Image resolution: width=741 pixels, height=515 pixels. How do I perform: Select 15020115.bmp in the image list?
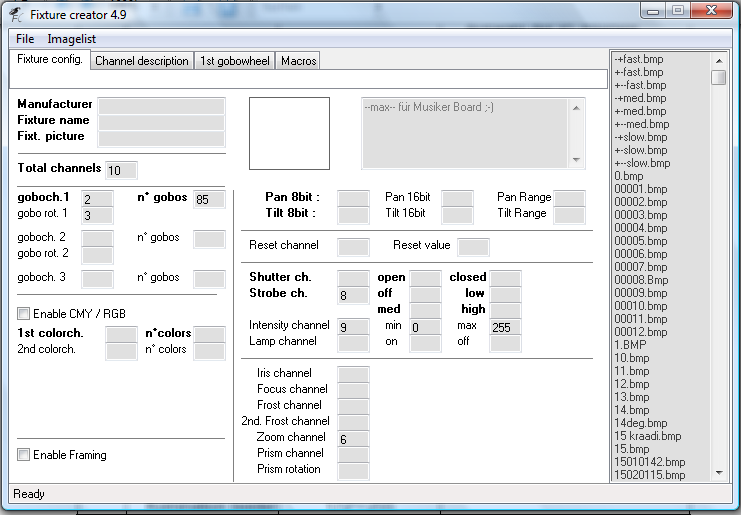pos(649,474)
